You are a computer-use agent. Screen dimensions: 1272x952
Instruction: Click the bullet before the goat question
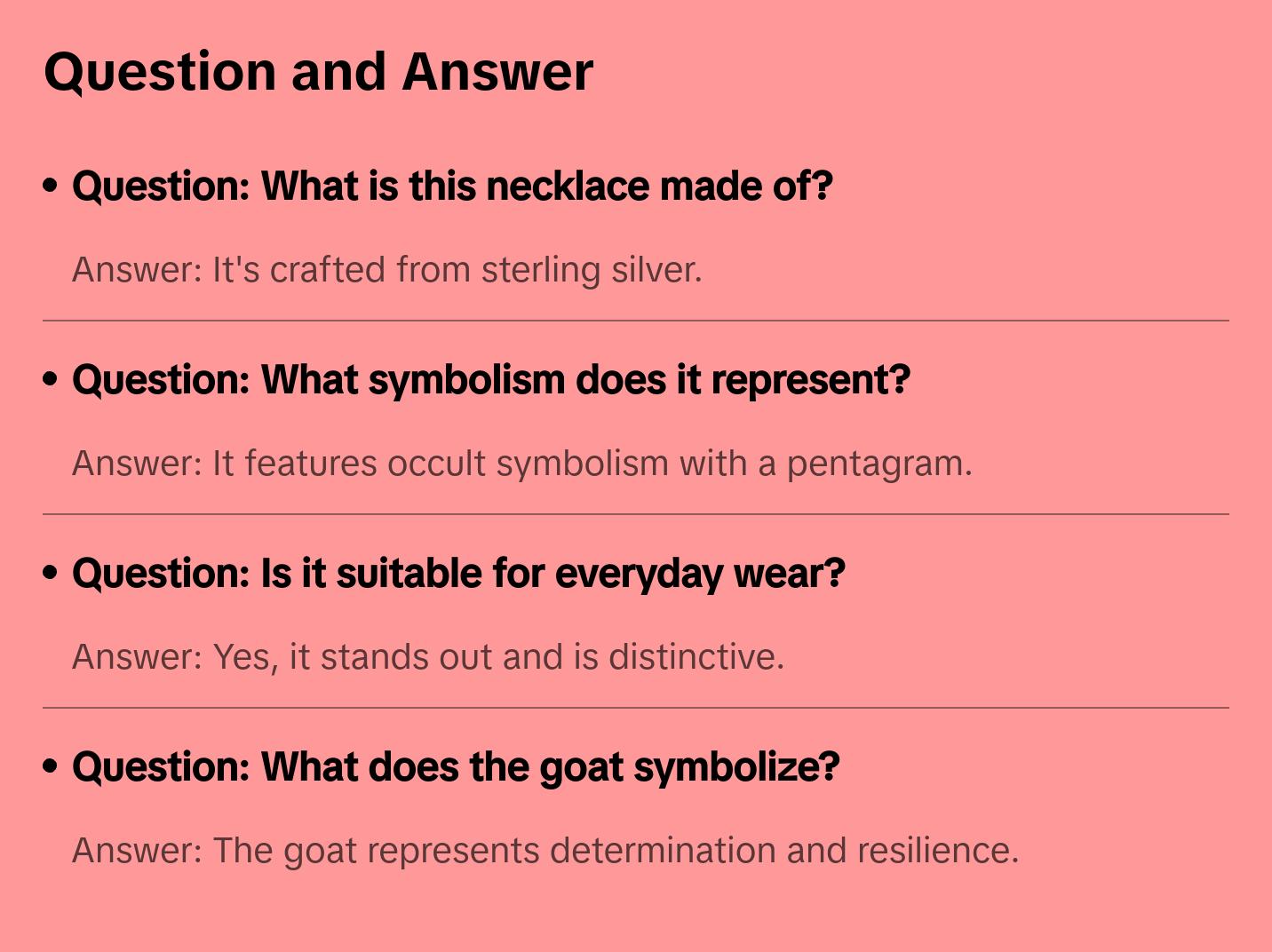51,766
